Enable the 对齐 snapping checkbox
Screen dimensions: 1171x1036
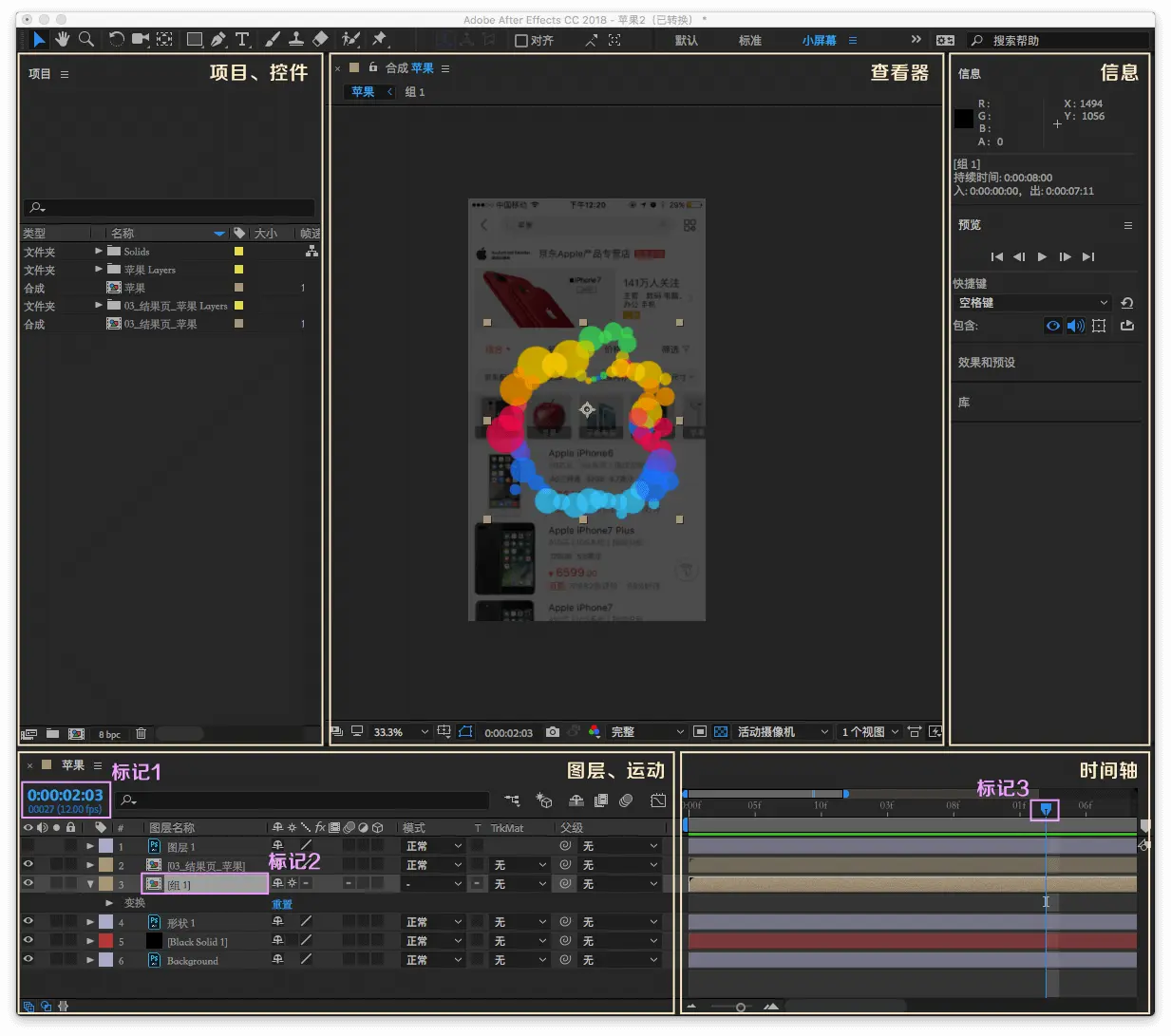[520, 41]
